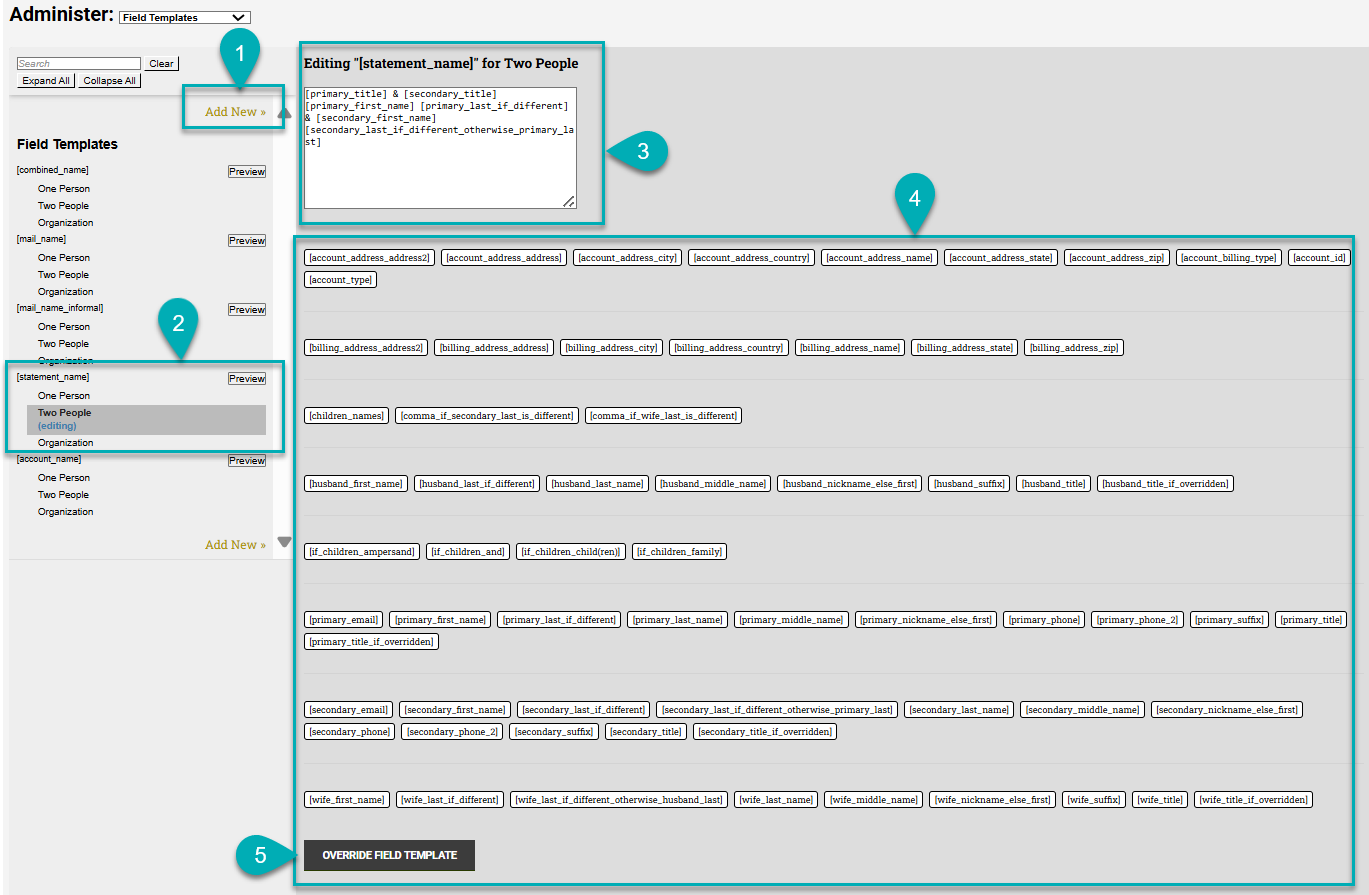
Task: Collapse All field templates
Action: [108, 80]
